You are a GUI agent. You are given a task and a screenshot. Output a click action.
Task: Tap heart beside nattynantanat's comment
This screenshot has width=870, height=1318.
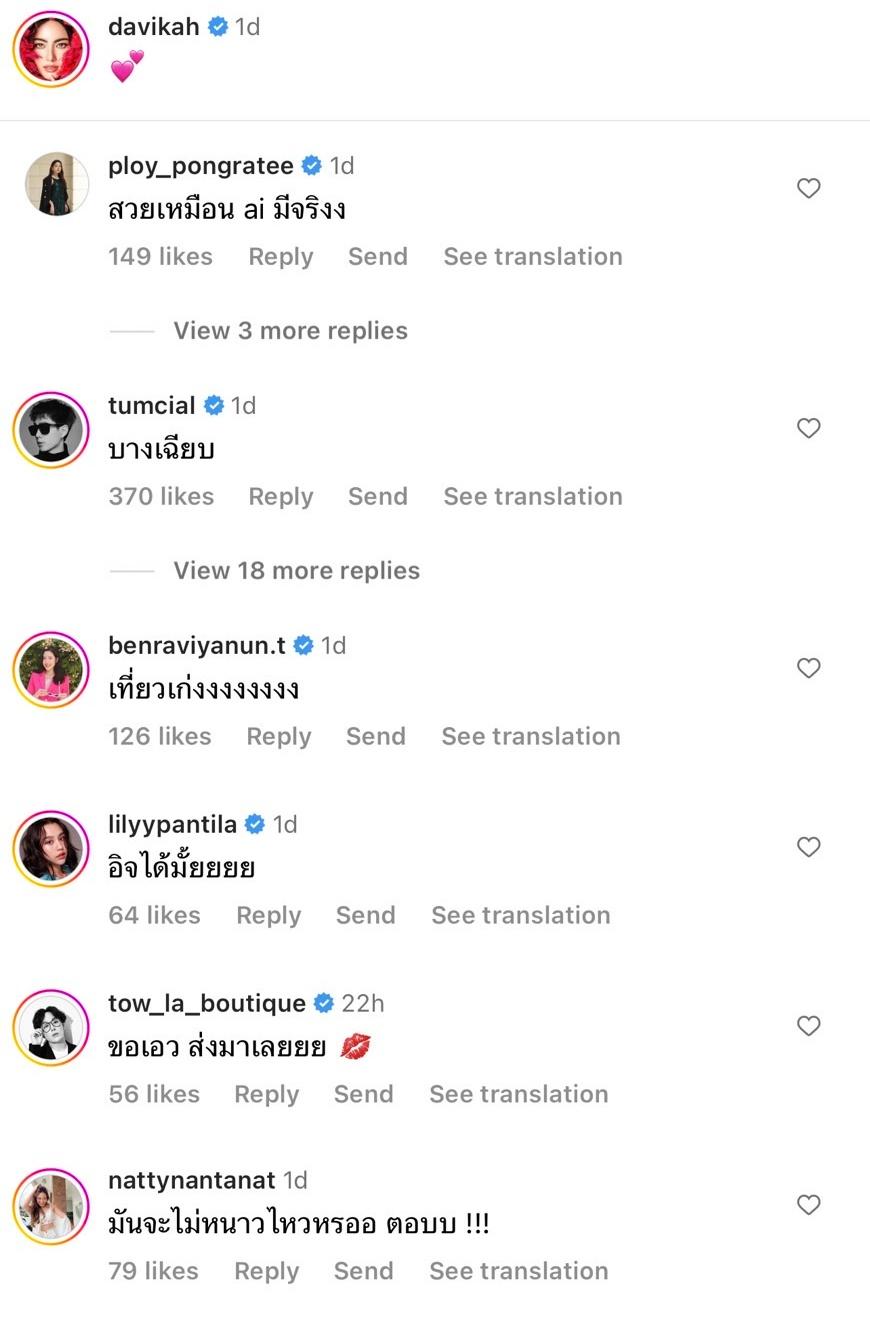pos(808,1205)
